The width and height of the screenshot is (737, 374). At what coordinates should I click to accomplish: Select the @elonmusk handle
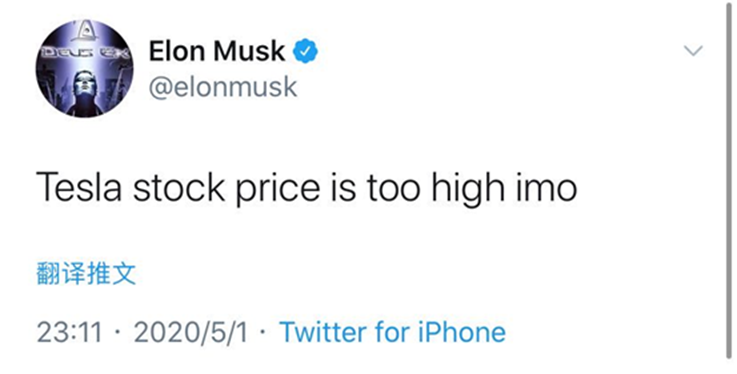pos(223,87)
